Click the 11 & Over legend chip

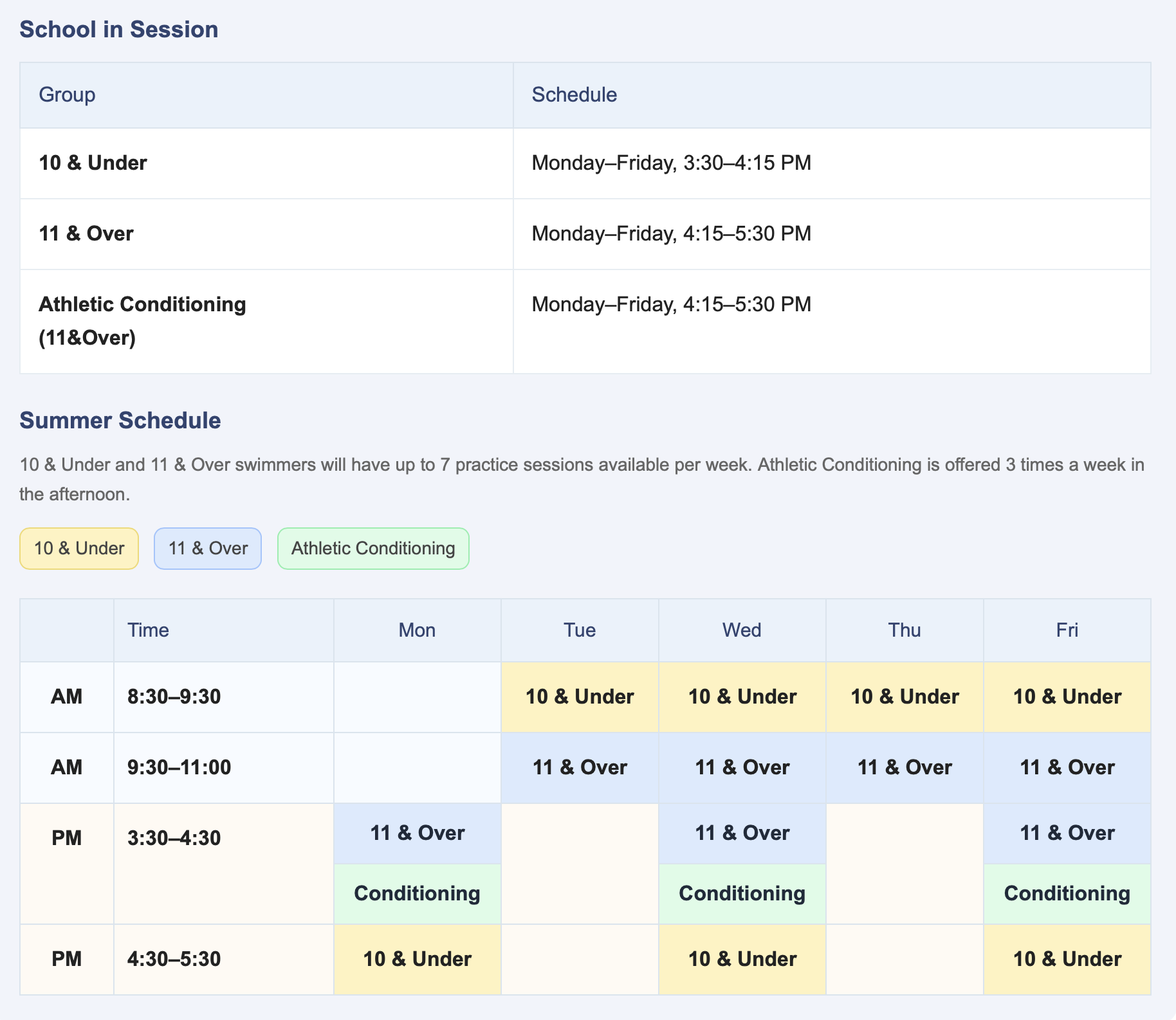click(208, 549)
